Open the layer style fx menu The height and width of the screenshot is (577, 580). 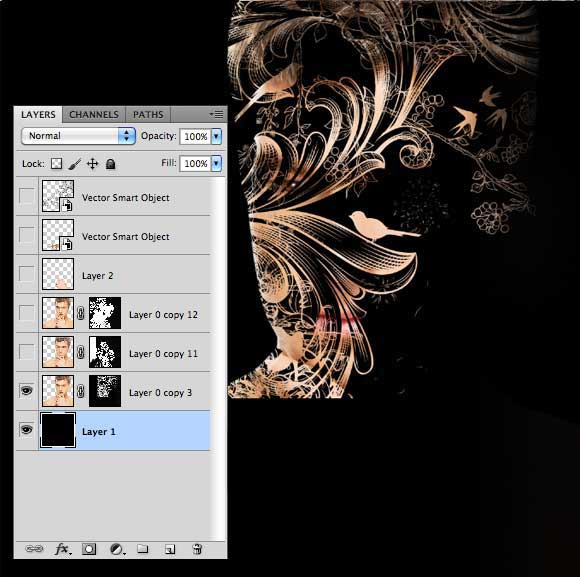click(63, 549)
